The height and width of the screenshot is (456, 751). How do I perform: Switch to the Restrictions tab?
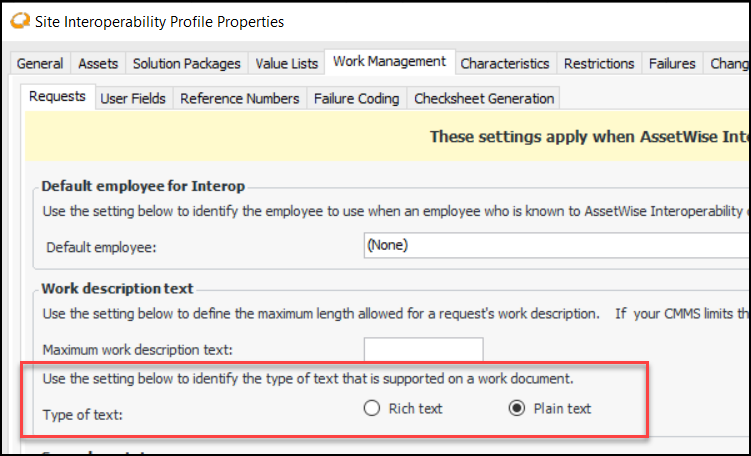[x=599, y=63]
